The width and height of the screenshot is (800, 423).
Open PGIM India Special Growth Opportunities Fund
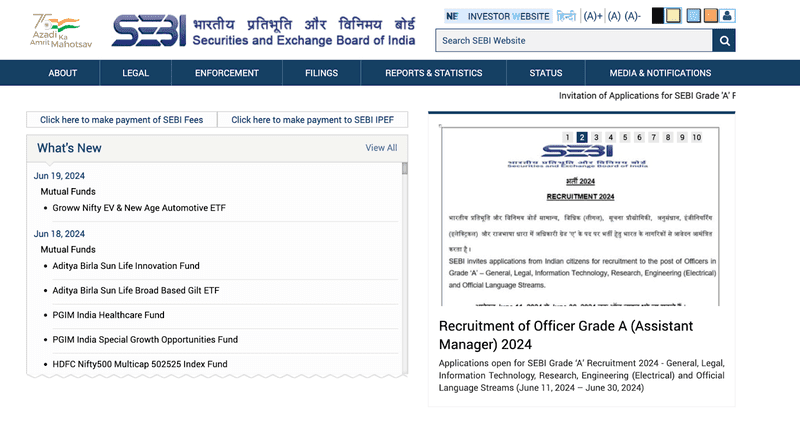pos(145,339)
